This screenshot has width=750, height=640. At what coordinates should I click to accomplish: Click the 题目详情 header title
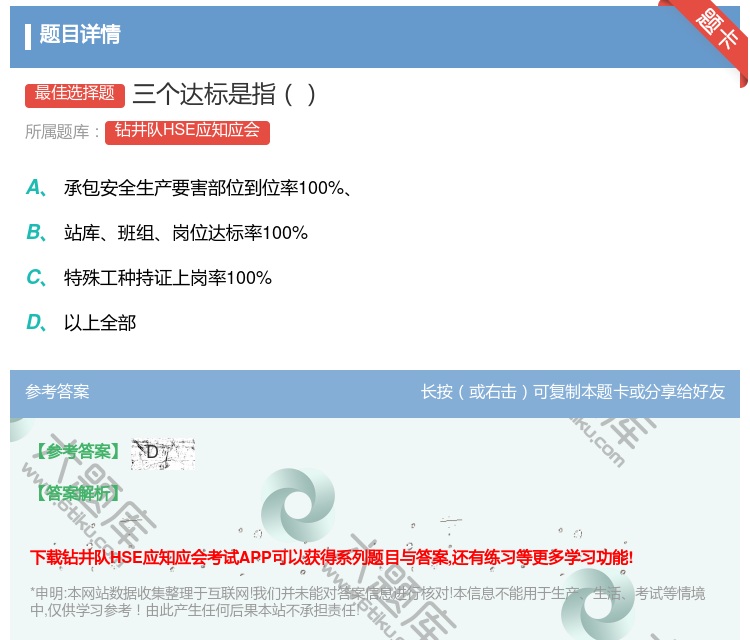[80, 34]
